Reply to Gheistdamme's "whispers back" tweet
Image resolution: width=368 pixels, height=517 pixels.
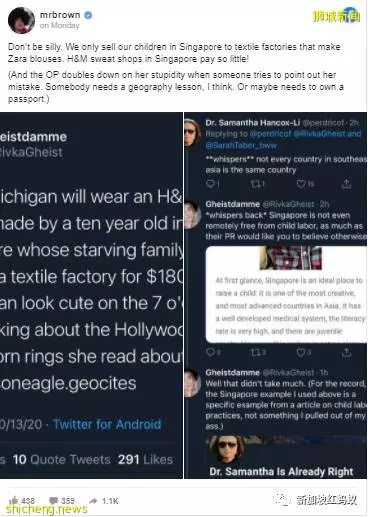211,352
